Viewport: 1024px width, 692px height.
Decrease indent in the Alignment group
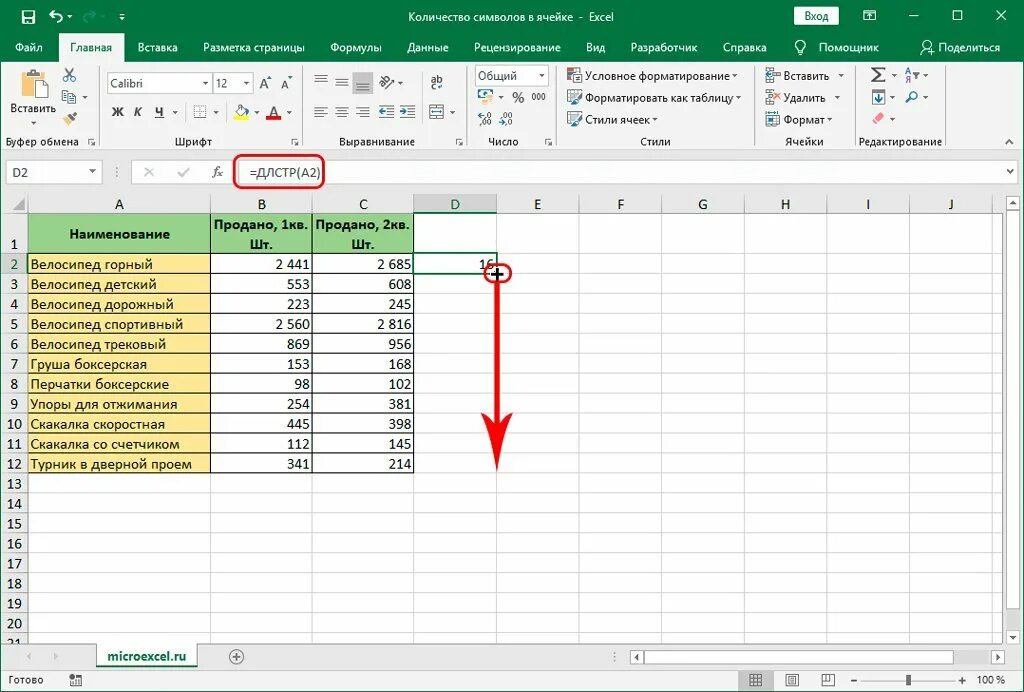(x=386, y=112)
